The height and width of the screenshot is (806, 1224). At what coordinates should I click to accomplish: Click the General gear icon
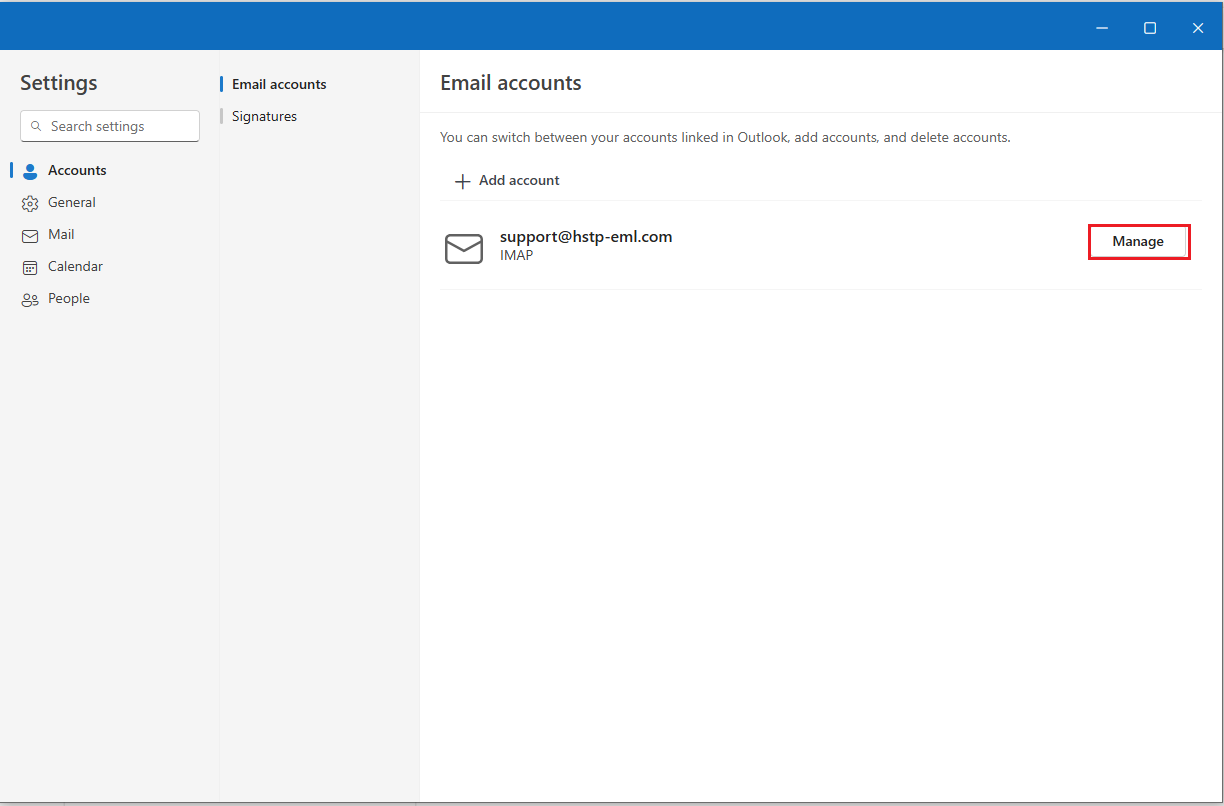click(30, 203)
